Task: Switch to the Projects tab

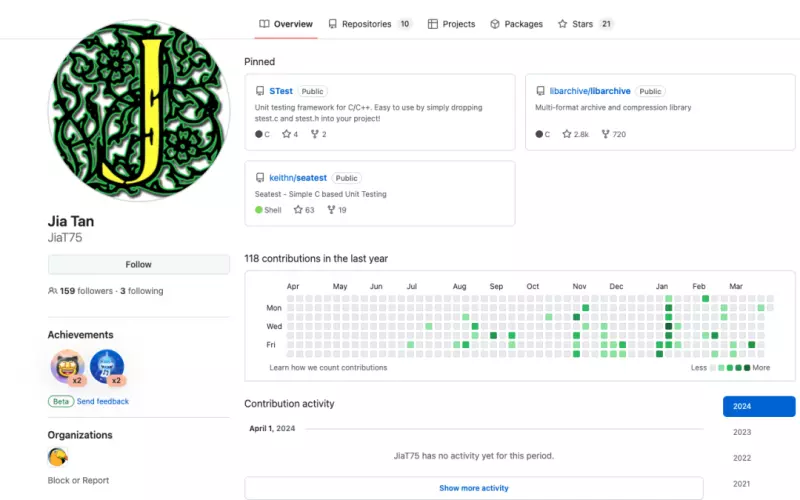Action: coord(452,24)
